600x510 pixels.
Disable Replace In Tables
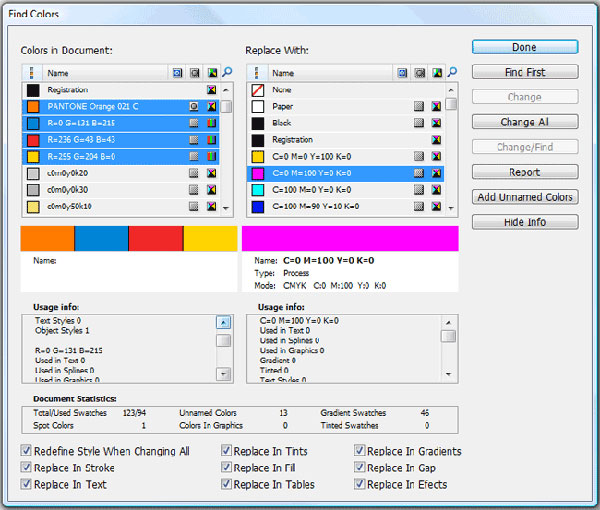[227, 484]
